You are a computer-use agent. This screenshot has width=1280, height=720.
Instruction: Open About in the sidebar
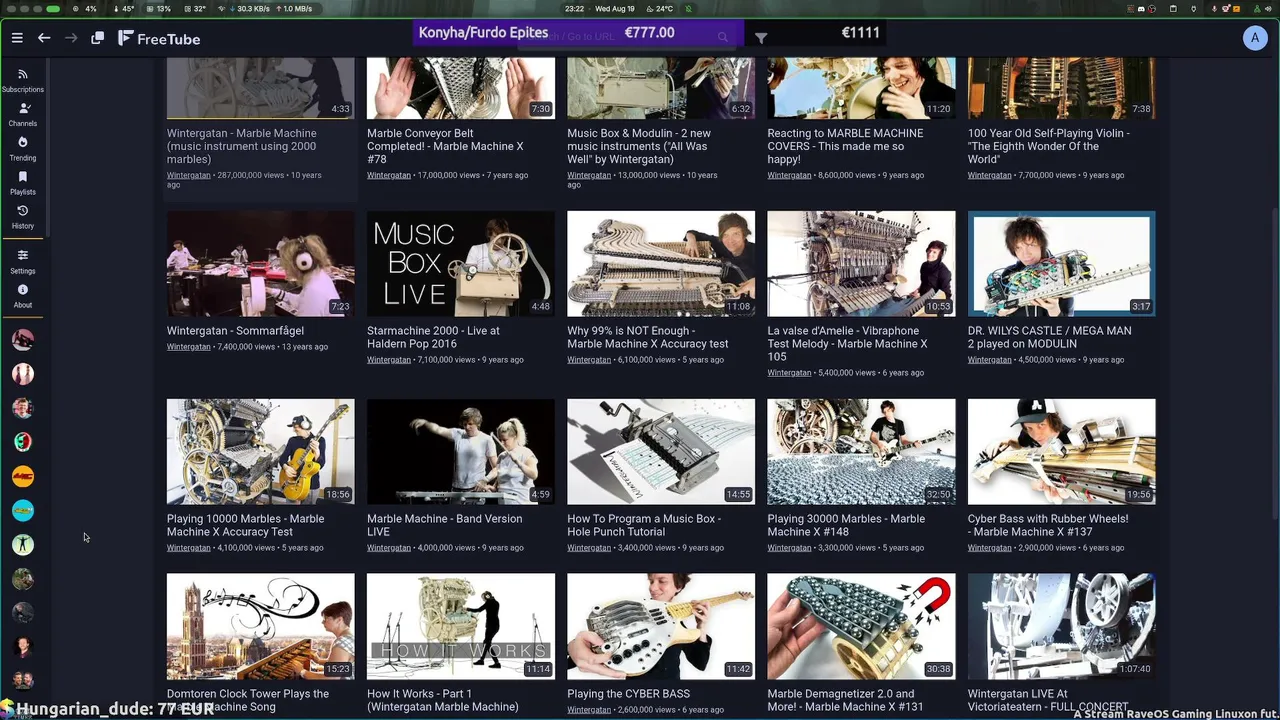23,296
